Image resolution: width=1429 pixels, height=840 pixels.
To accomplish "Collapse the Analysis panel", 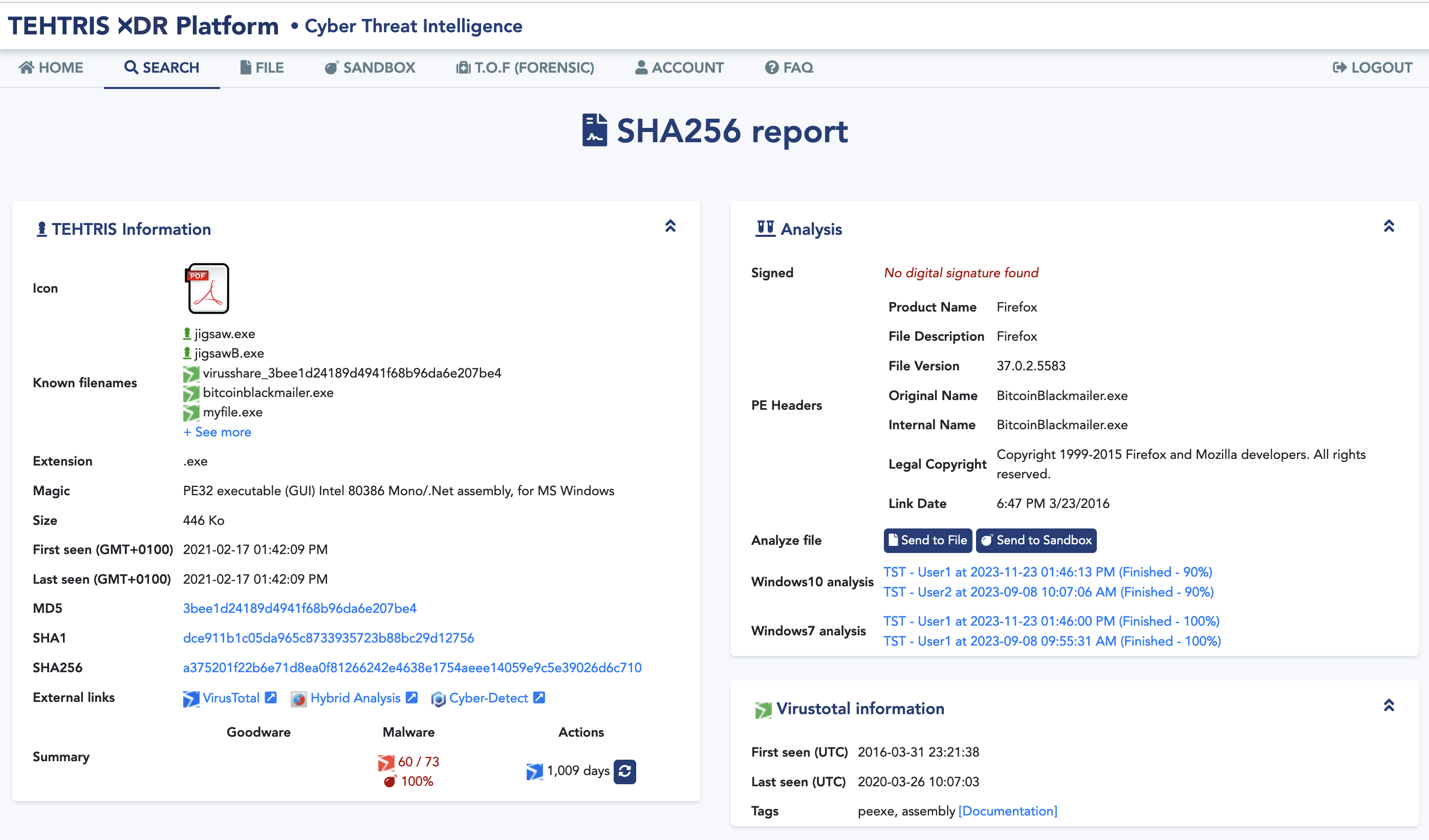I will [x=1388, y=226].
